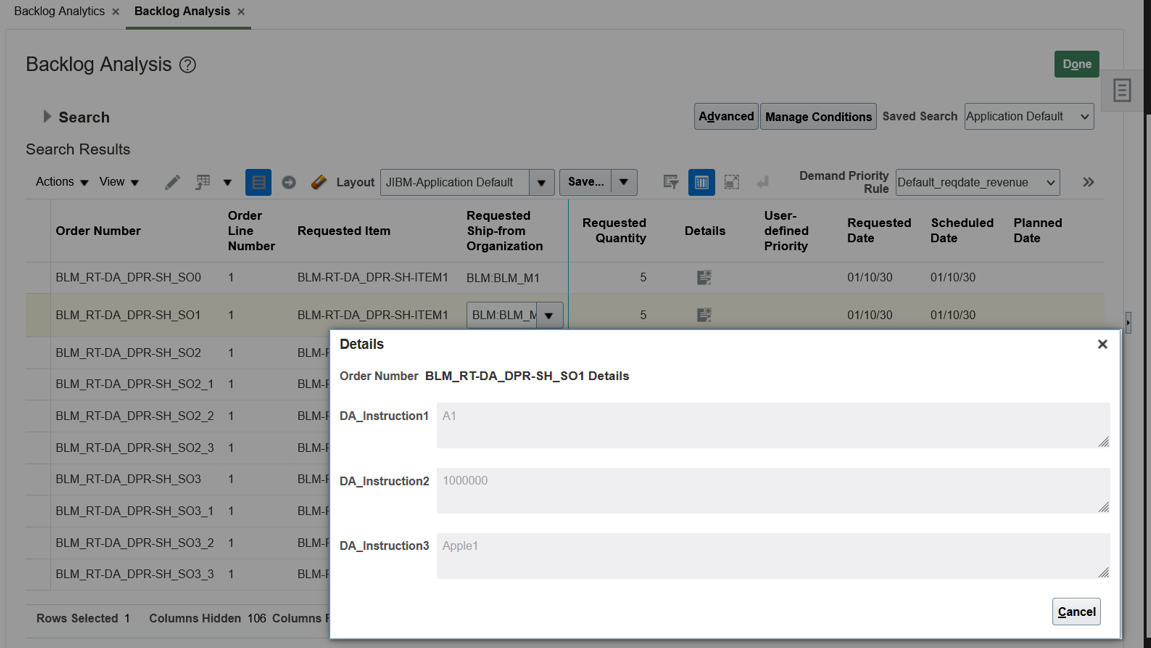This screenshot has width=1151, height=648.
Task: Open Details icon for BLM_RT-DA_DPR-SH_SO0 row
Action: point(704,277)
